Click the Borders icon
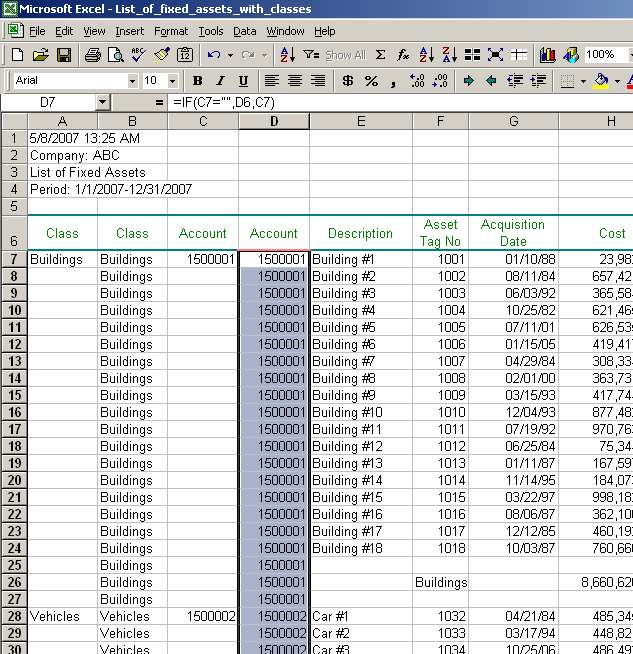Viewport: 633px width, 654px height. 567,80
